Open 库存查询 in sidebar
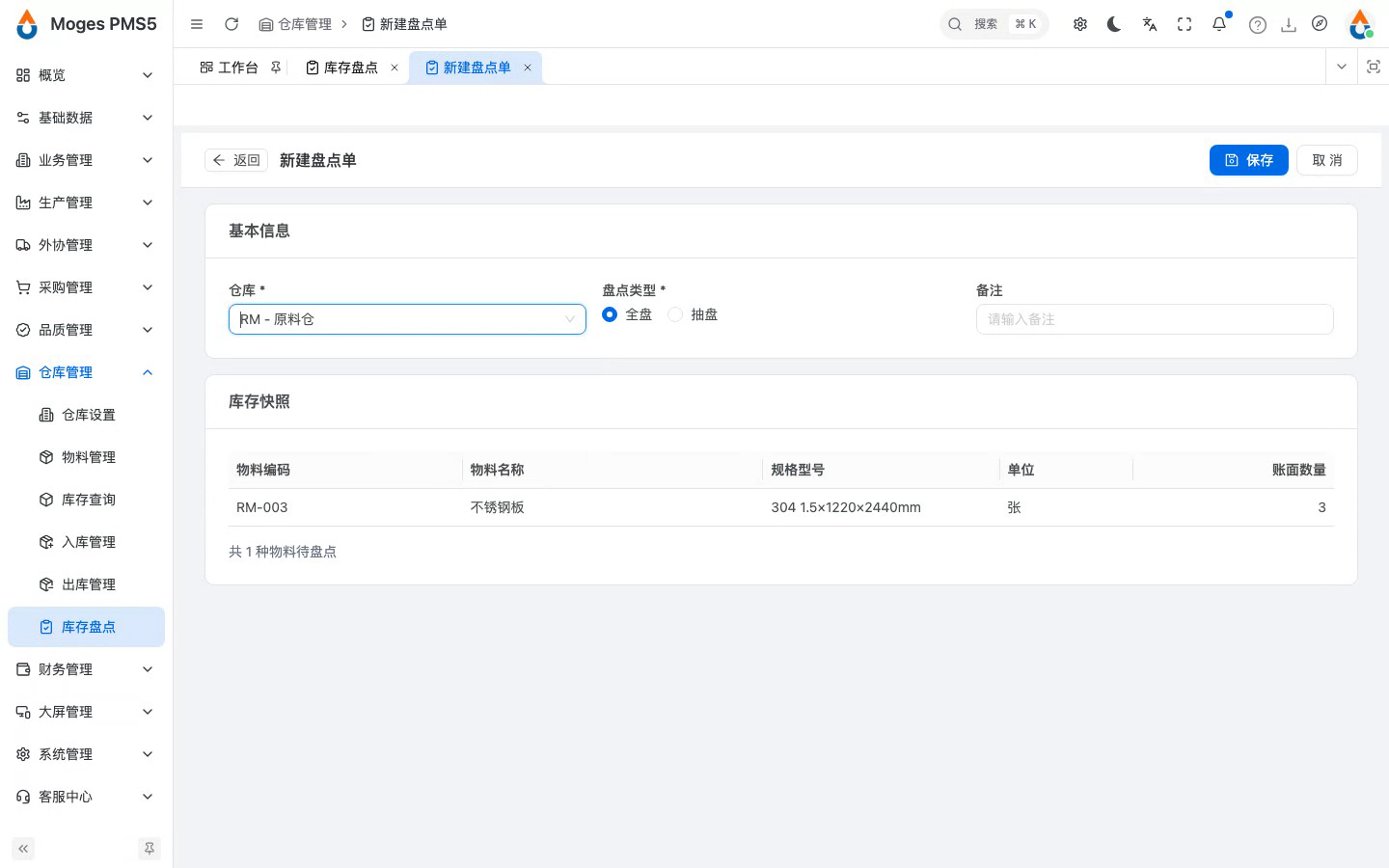Viewport: 1389px width, 868px height. [x=85, y=500]
